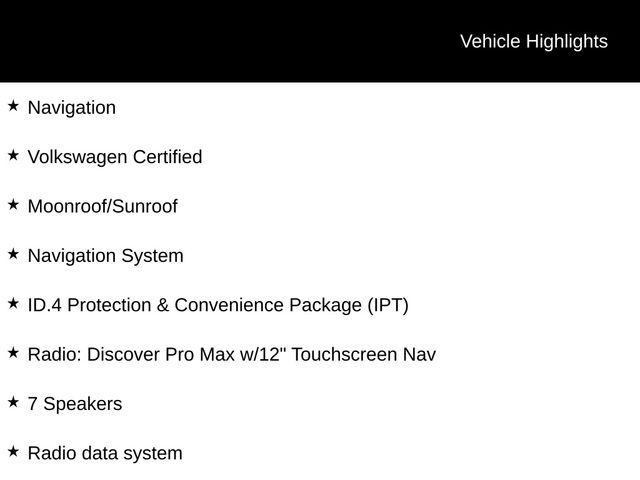Viewport: 640px width, 480px height.
Task: Select the star before ID.4 Protection Package
Action: click(x=12, y=303)
